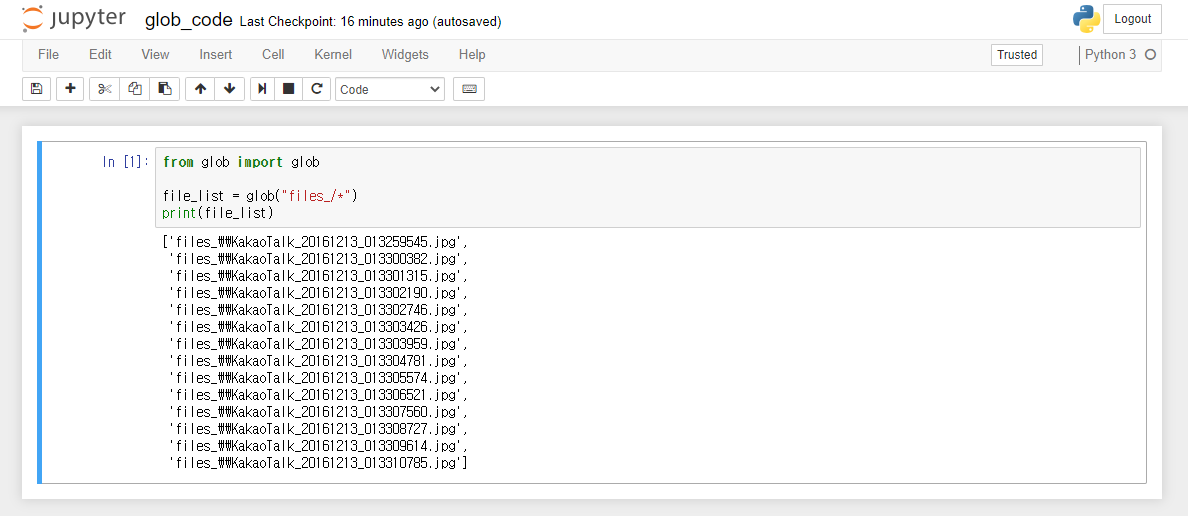Click the Python 3 kernel name
The width and height of the screenshot is (1188, 516).
pyautogui.click(x=1111, y=55)
